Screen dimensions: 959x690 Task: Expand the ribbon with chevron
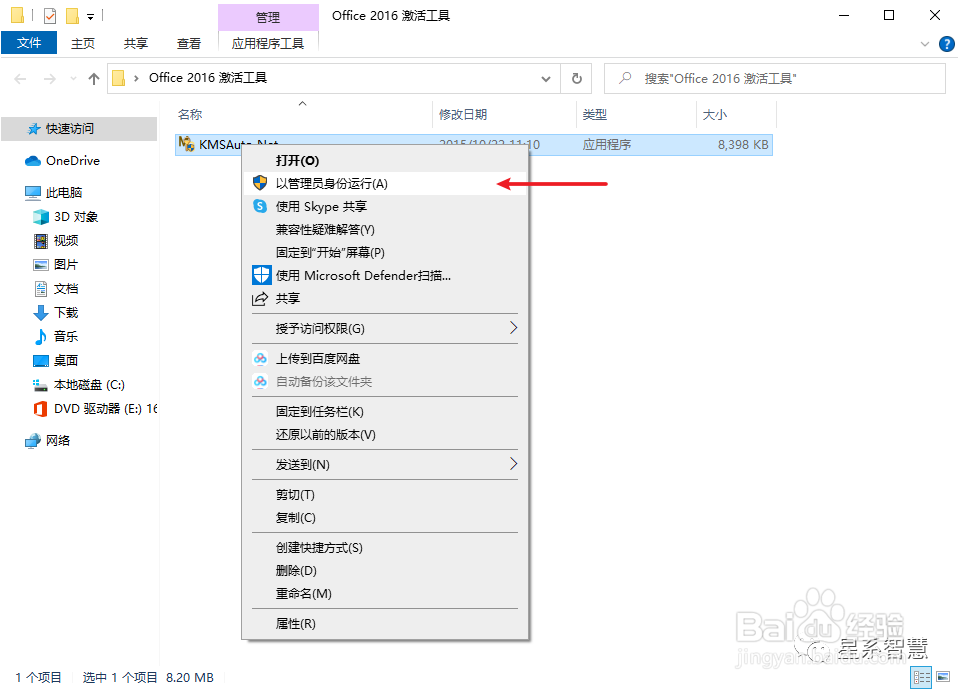coord(925,44)
